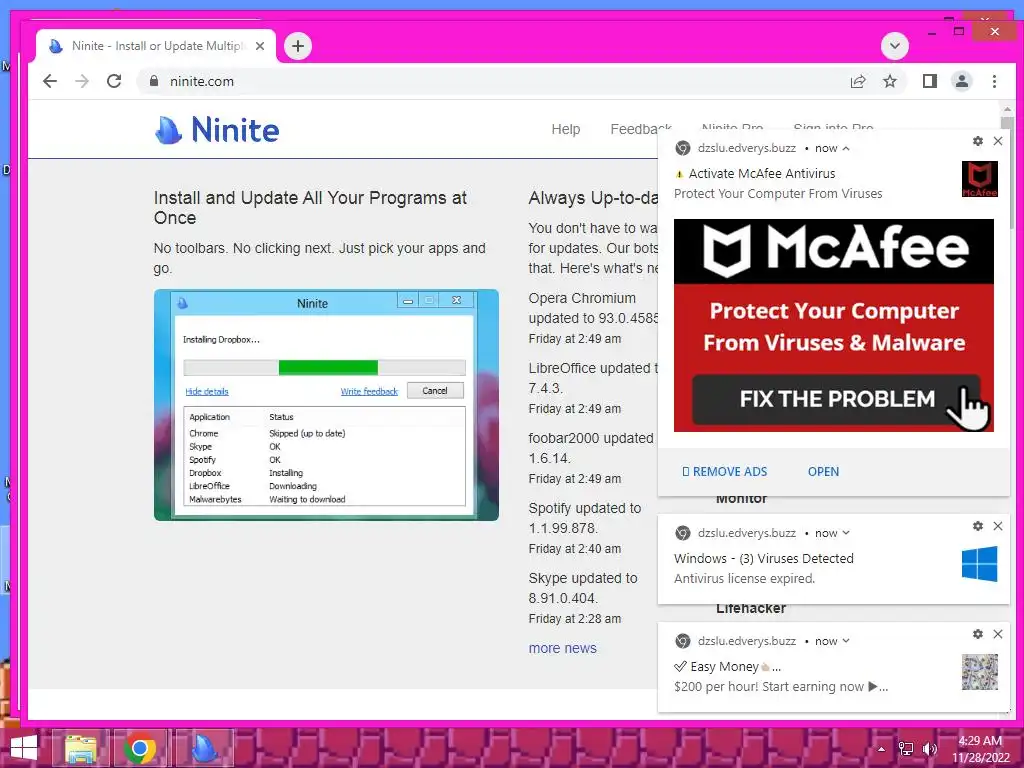Click the Ninite taskbar icon
The image size is (1024, 768).
click(x=205, y=748)
